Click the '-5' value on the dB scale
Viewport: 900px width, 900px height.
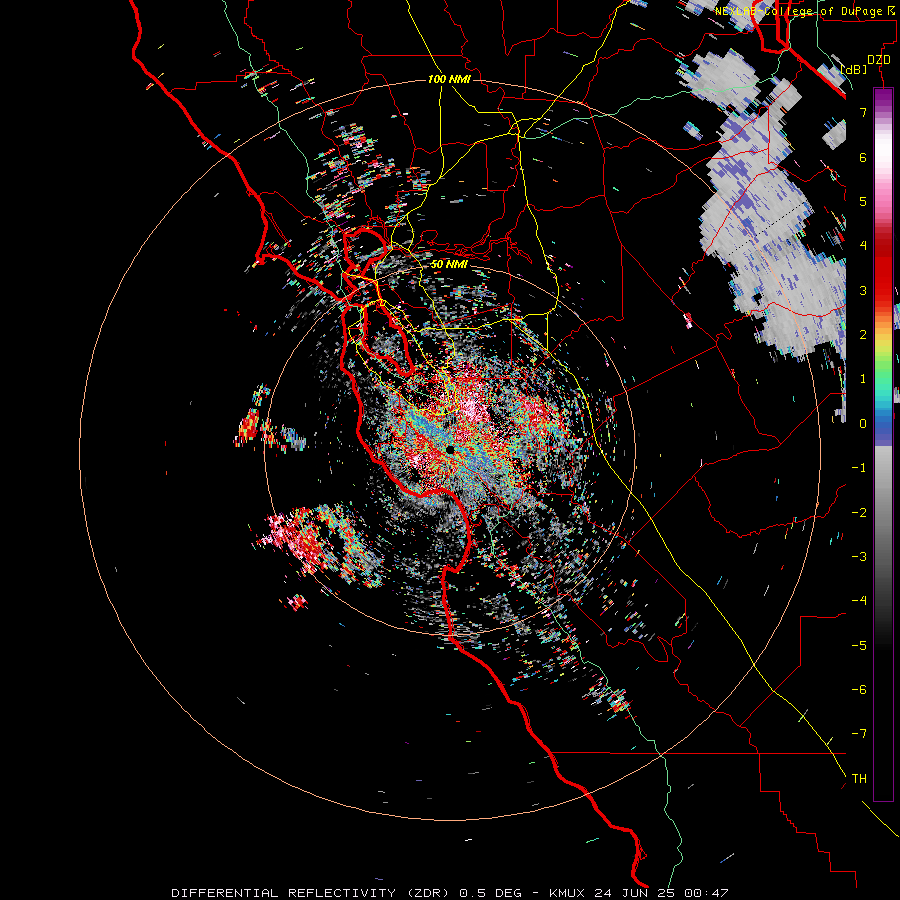click(x=859, y=645)
